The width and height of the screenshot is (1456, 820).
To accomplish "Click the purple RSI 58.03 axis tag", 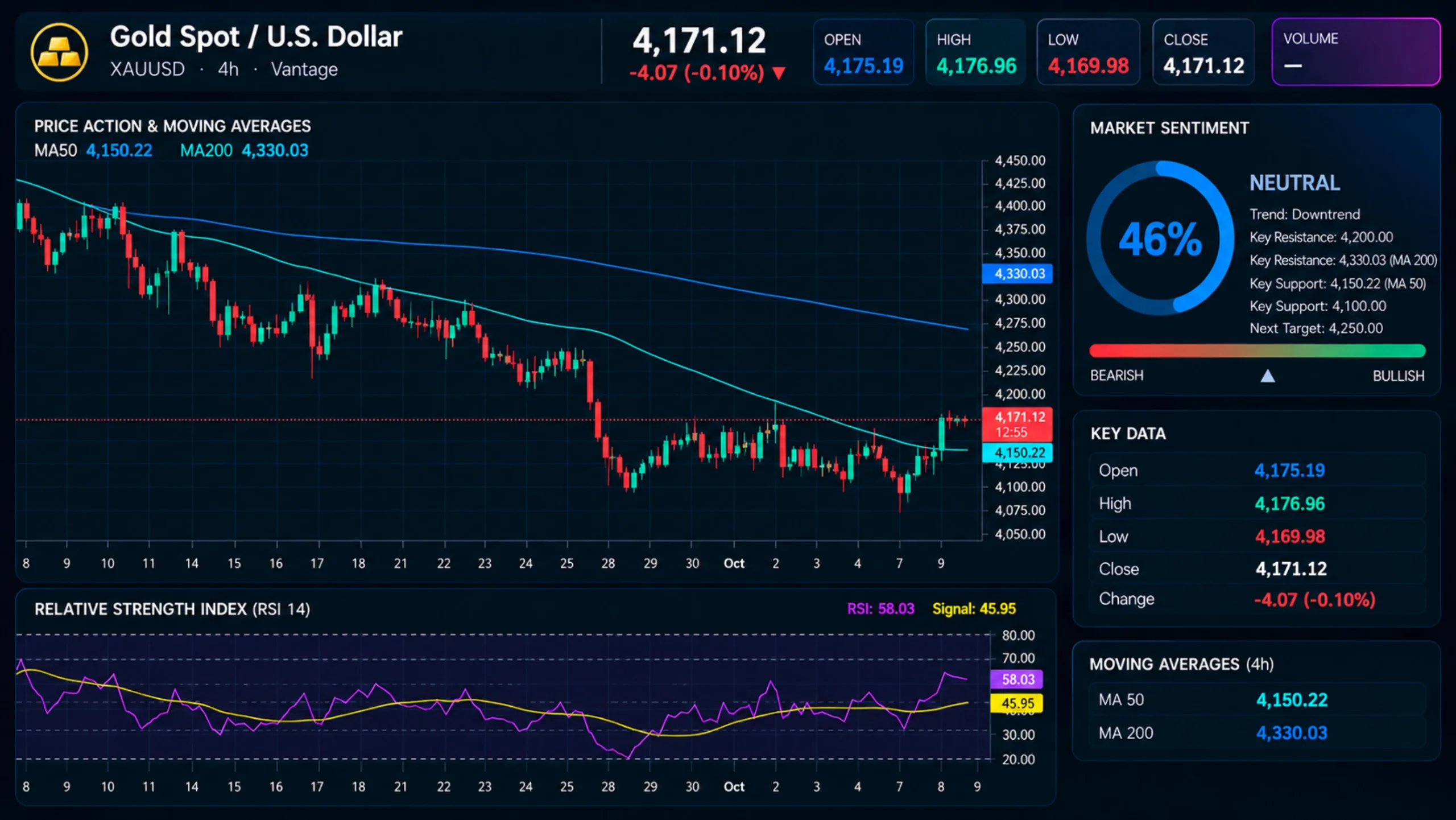I will 1017,679.
